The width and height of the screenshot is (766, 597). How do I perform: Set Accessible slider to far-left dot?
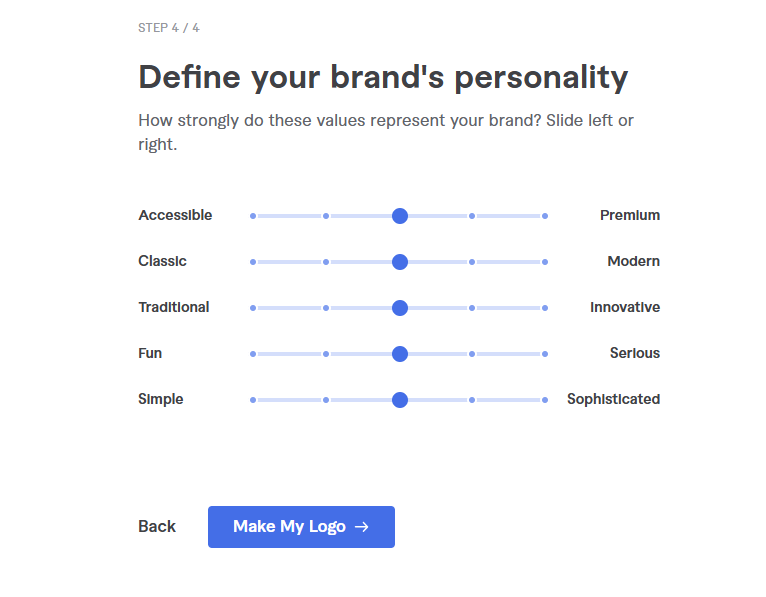click(253, 216)
